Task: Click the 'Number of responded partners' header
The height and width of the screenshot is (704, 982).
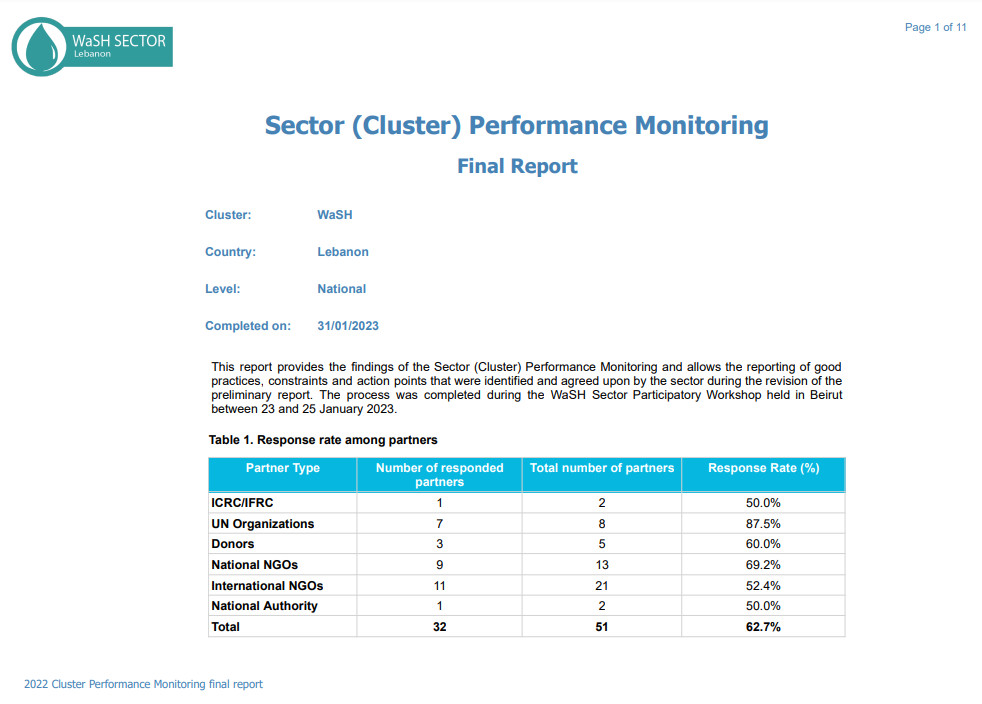Action: coord(439,475)
